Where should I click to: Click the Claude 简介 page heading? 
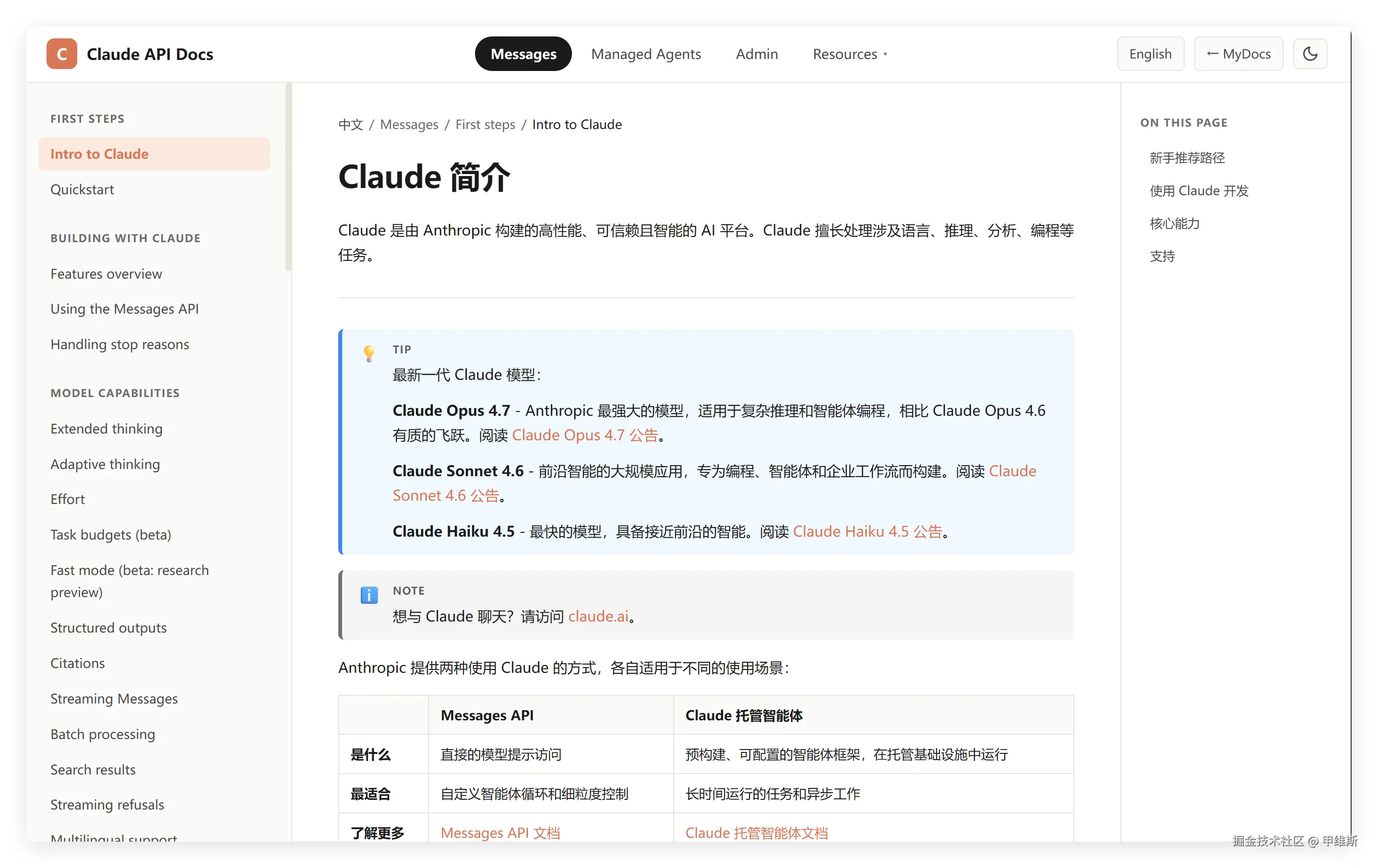point(424,176)
